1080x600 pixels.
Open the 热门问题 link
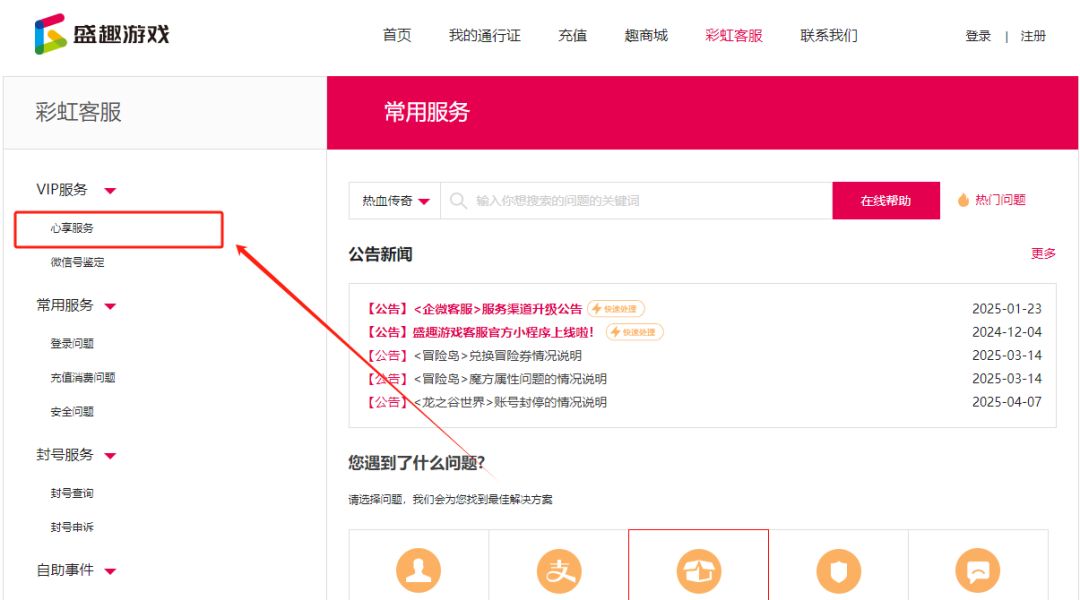(1000, 200)
